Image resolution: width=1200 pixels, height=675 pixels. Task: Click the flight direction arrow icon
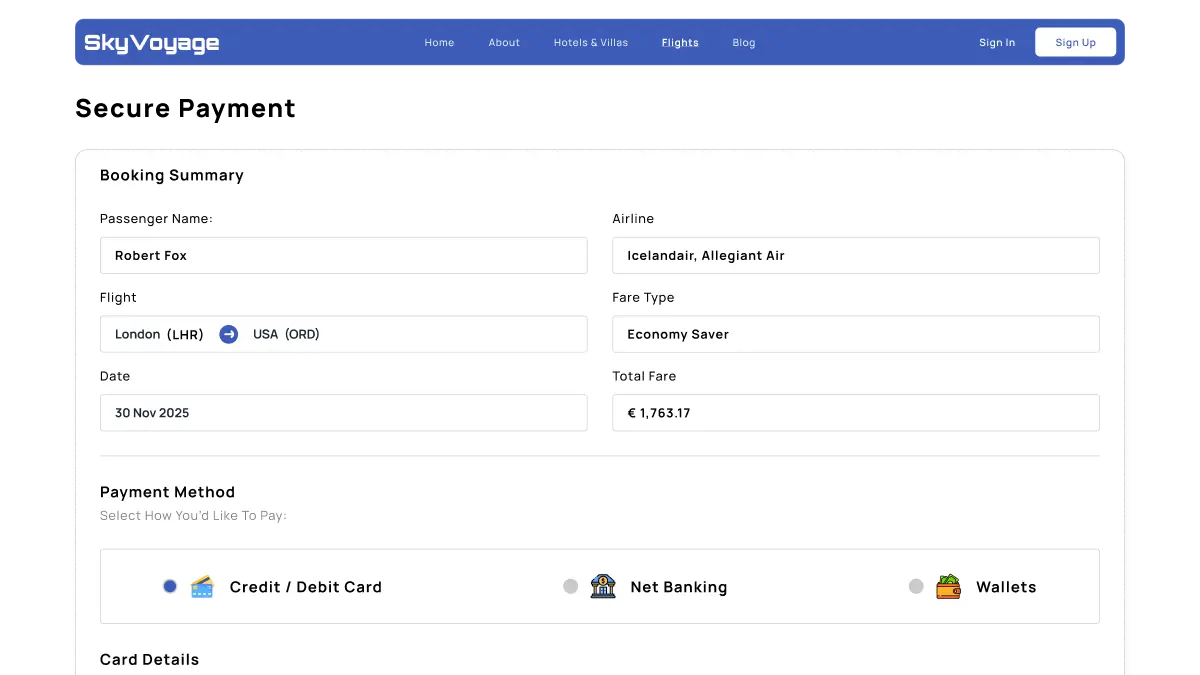[229, 334]
